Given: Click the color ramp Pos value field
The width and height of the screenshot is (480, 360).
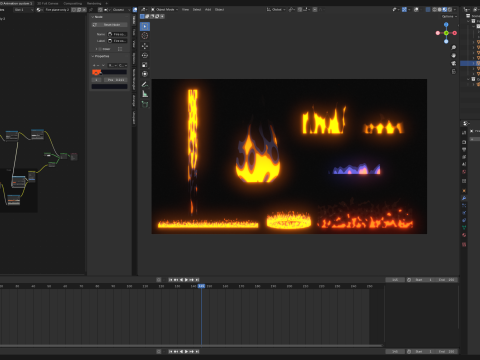Looking at the screenshot, I should tap(115, 80).
